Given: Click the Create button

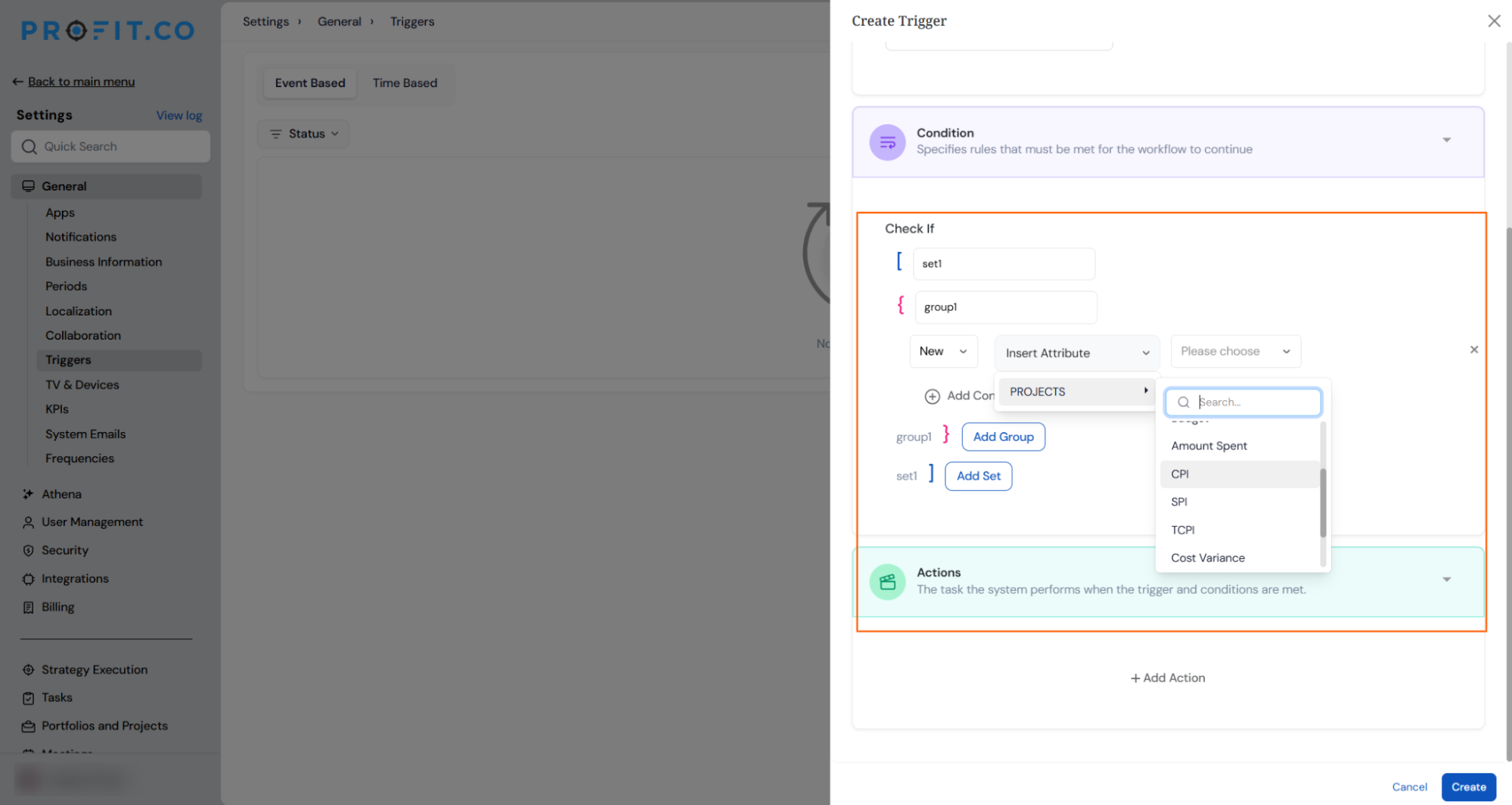Looking at the screenshot, I should tap(1468, 788).
